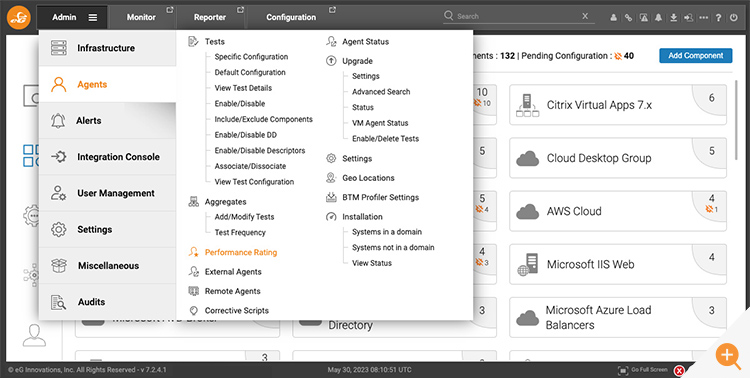This screenshot has height=378, width=750.
Task: Click the orange zoom magnifier icon
Action: coord(728,356)
